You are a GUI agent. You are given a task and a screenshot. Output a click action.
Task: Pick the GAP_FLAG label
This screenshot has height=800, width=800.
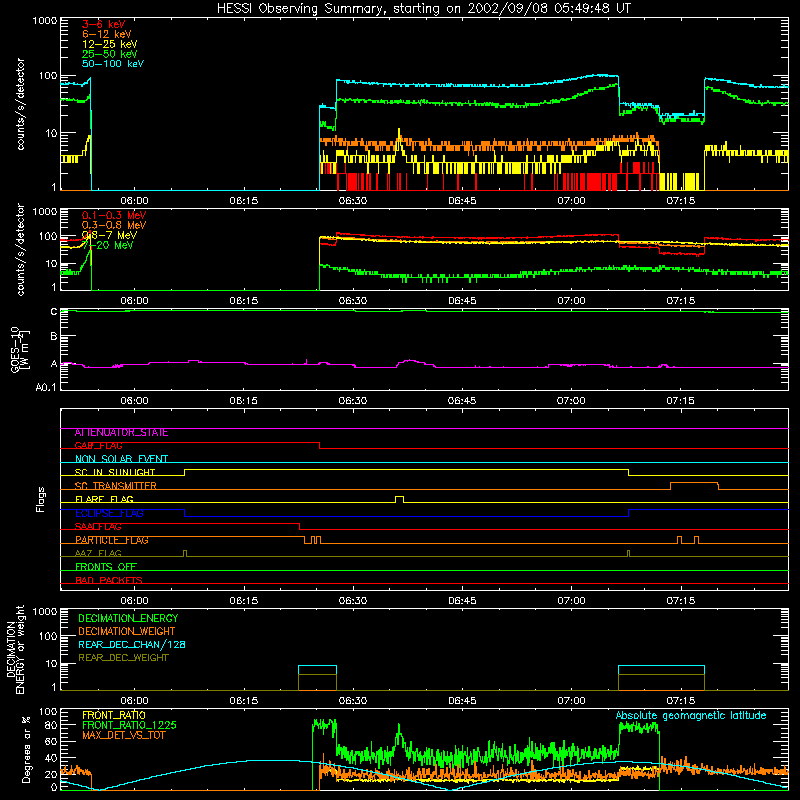tap(98, 446)
